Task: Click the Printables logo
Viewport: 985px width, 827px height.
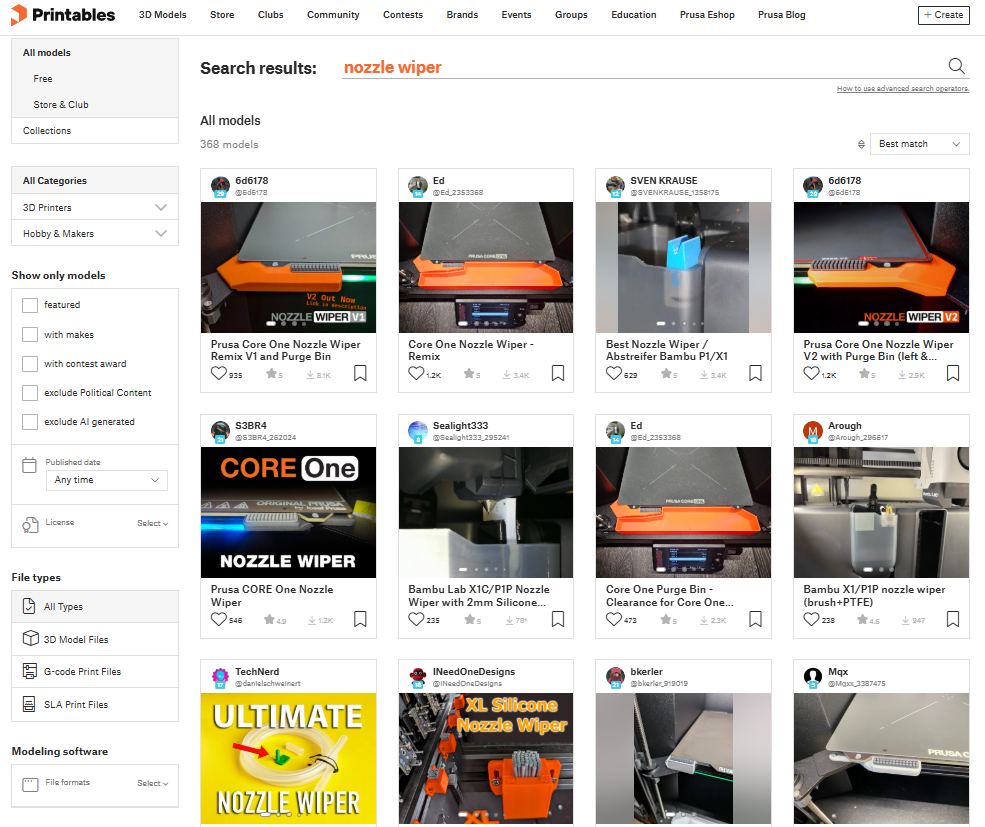Action: coord(63,14)
